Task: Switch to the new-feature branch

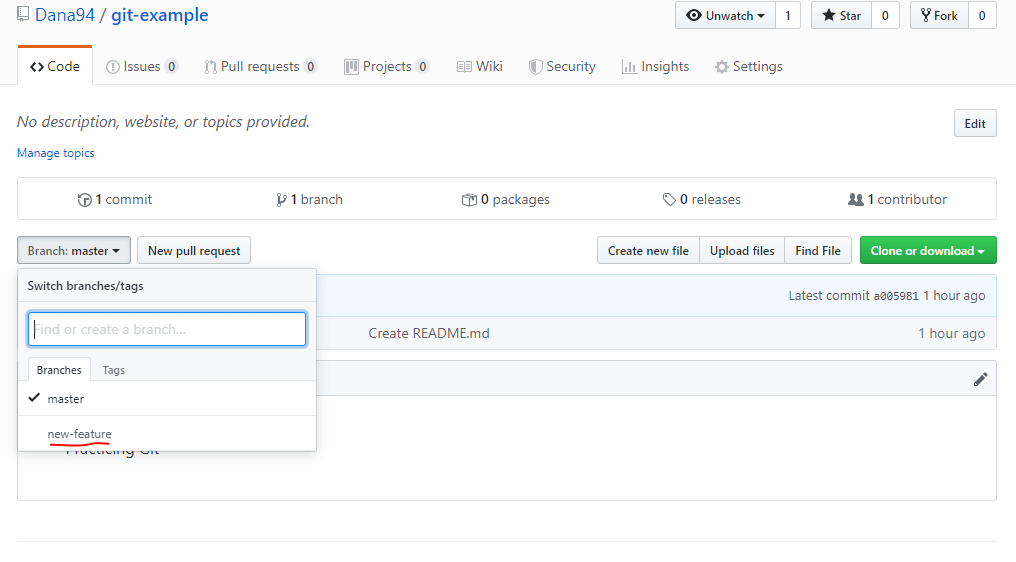Action: click(167, 434)
